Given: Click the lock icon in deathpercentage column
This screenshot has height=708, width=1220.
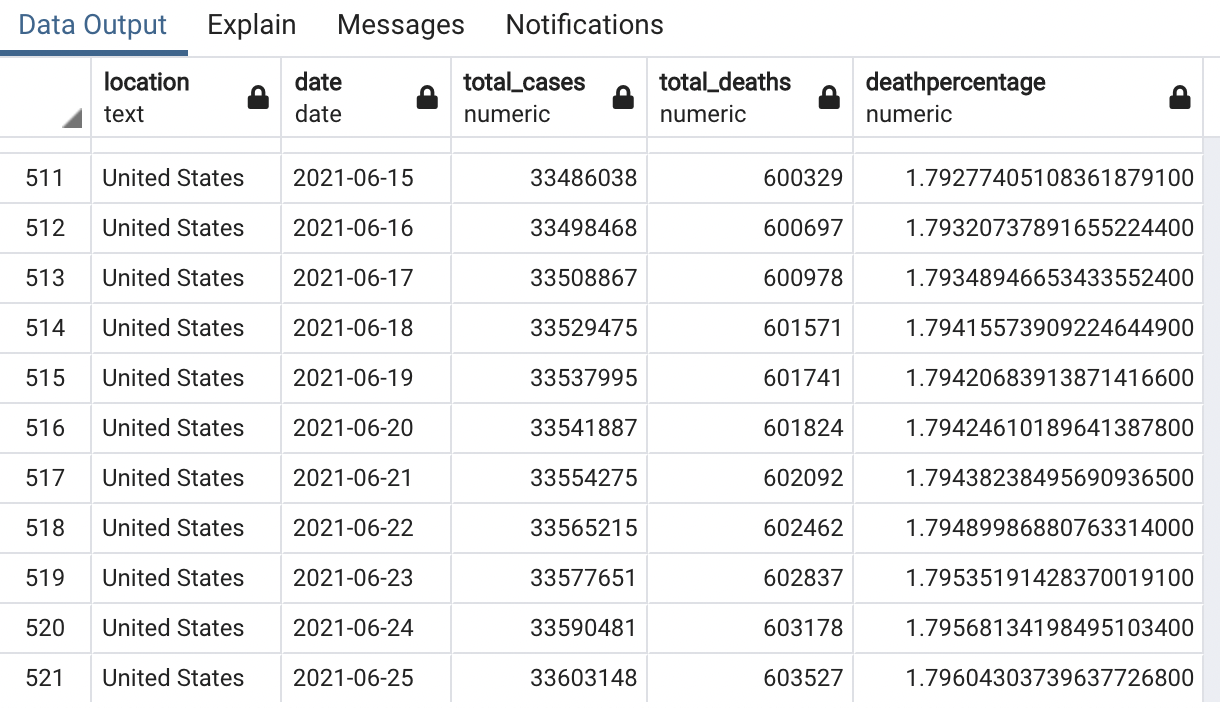Looking at the screenshot, I should [1180, 98].
